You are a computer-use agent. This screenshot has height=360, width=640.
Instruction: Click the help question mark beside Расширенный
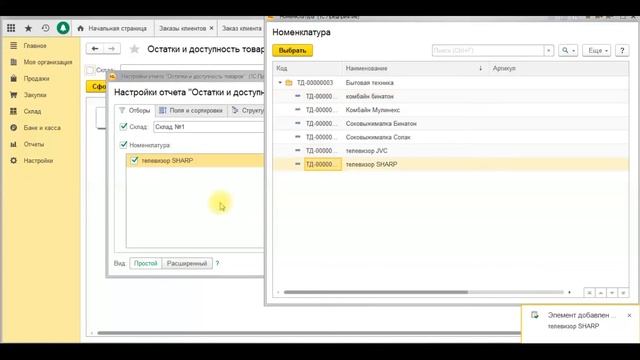(x=217, y=263)
